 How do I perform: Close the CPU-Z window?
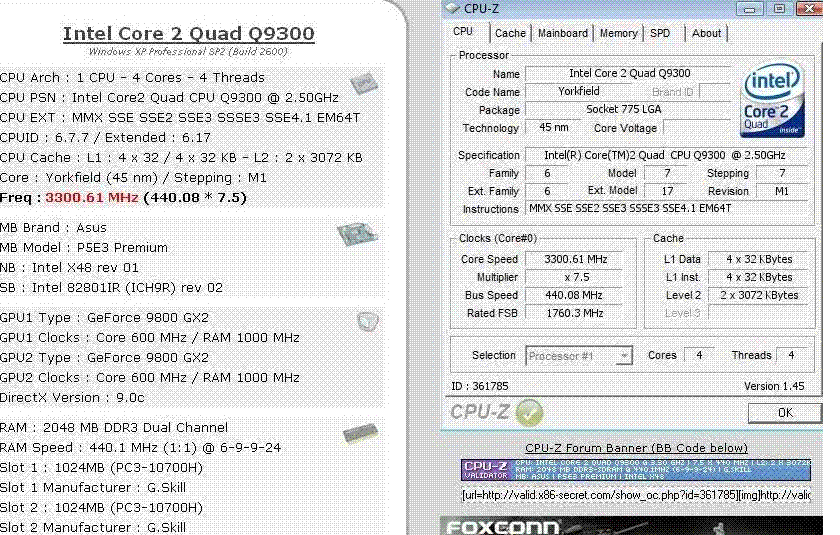pos(809,9)
